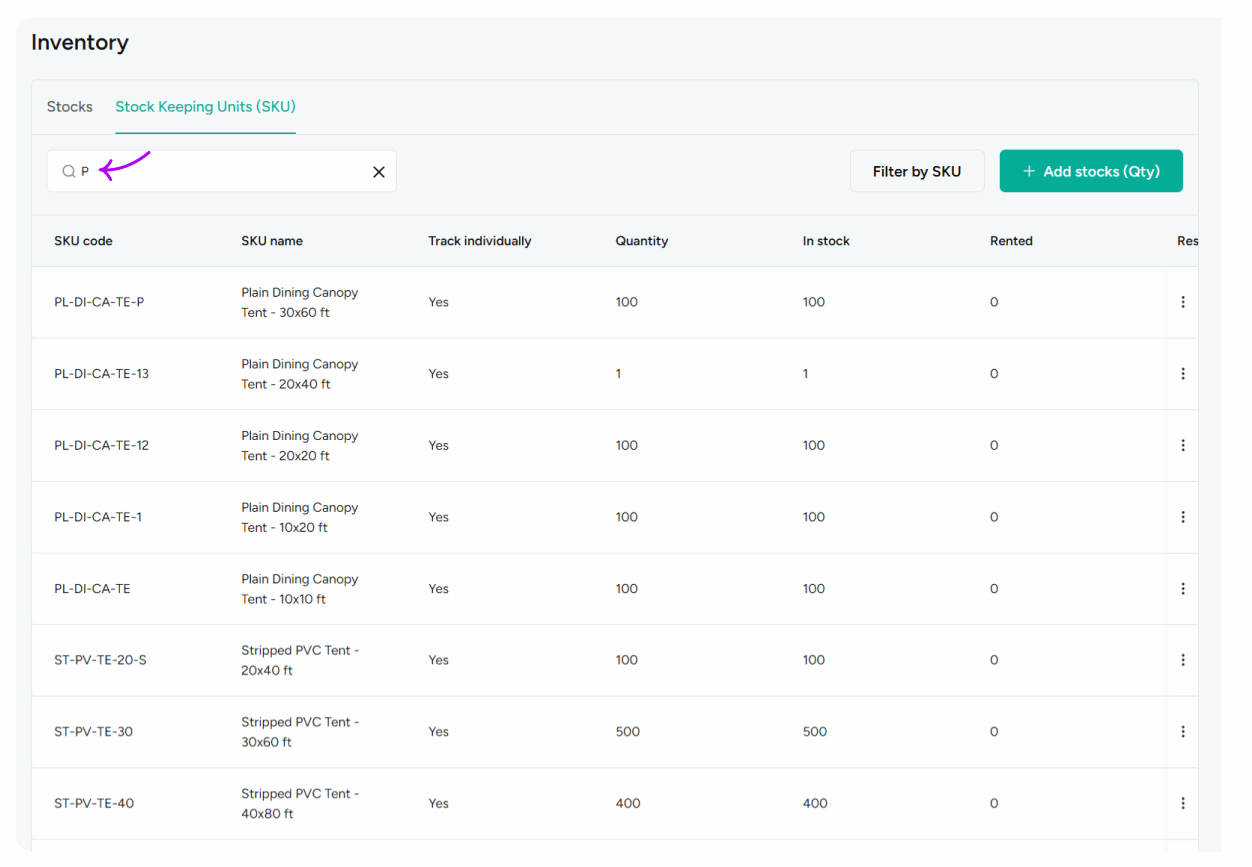Select the Stock Keeping Units (SKU) tab
The height and width of the screenshot is (867, 1252).
tap(205, 106)
